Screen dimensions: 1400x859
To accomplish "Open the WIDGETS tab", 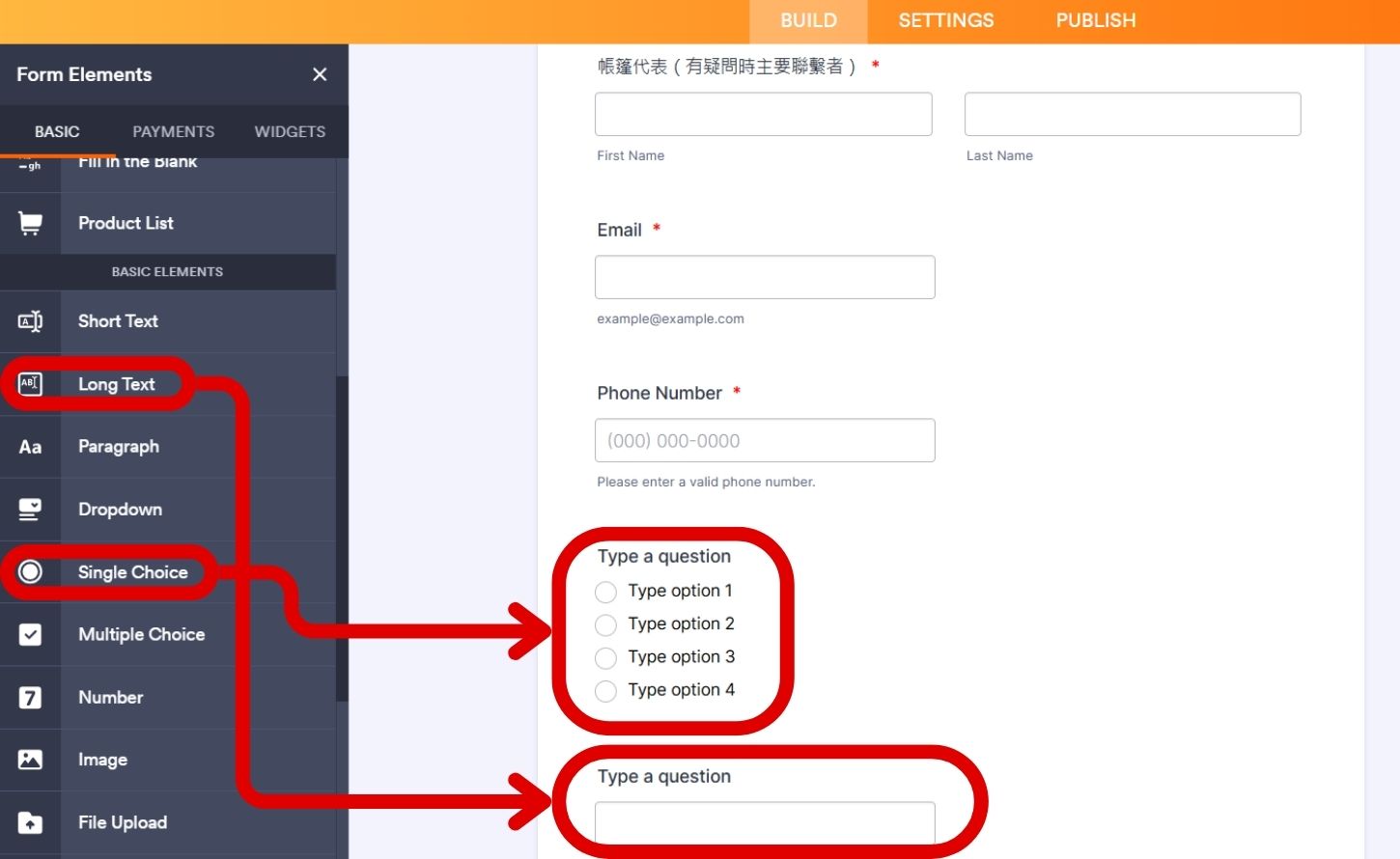I will coord(289,131).
